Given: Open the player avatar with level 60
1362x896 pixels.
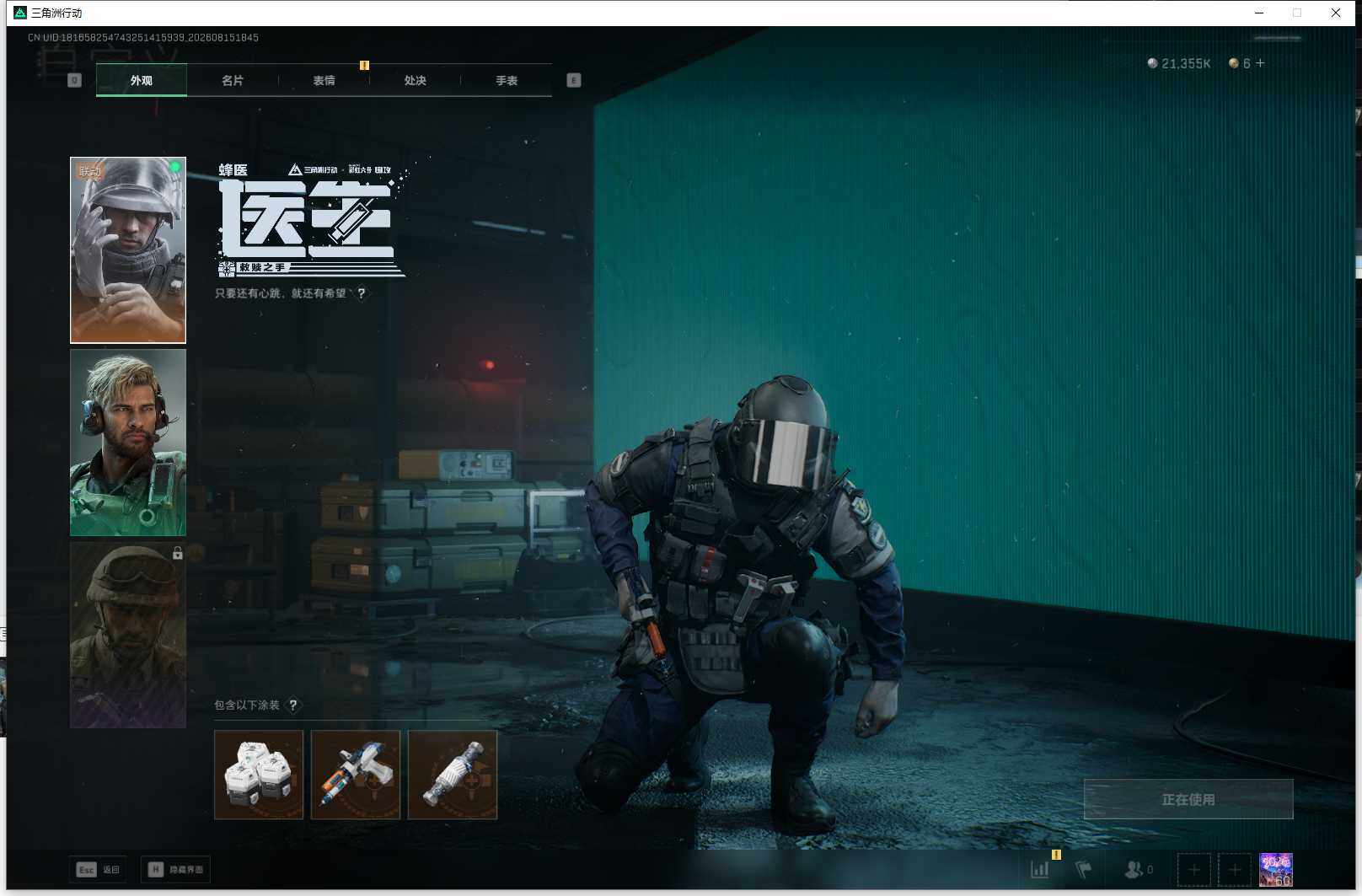Looking at the screenshot, I should (1276, 869).
